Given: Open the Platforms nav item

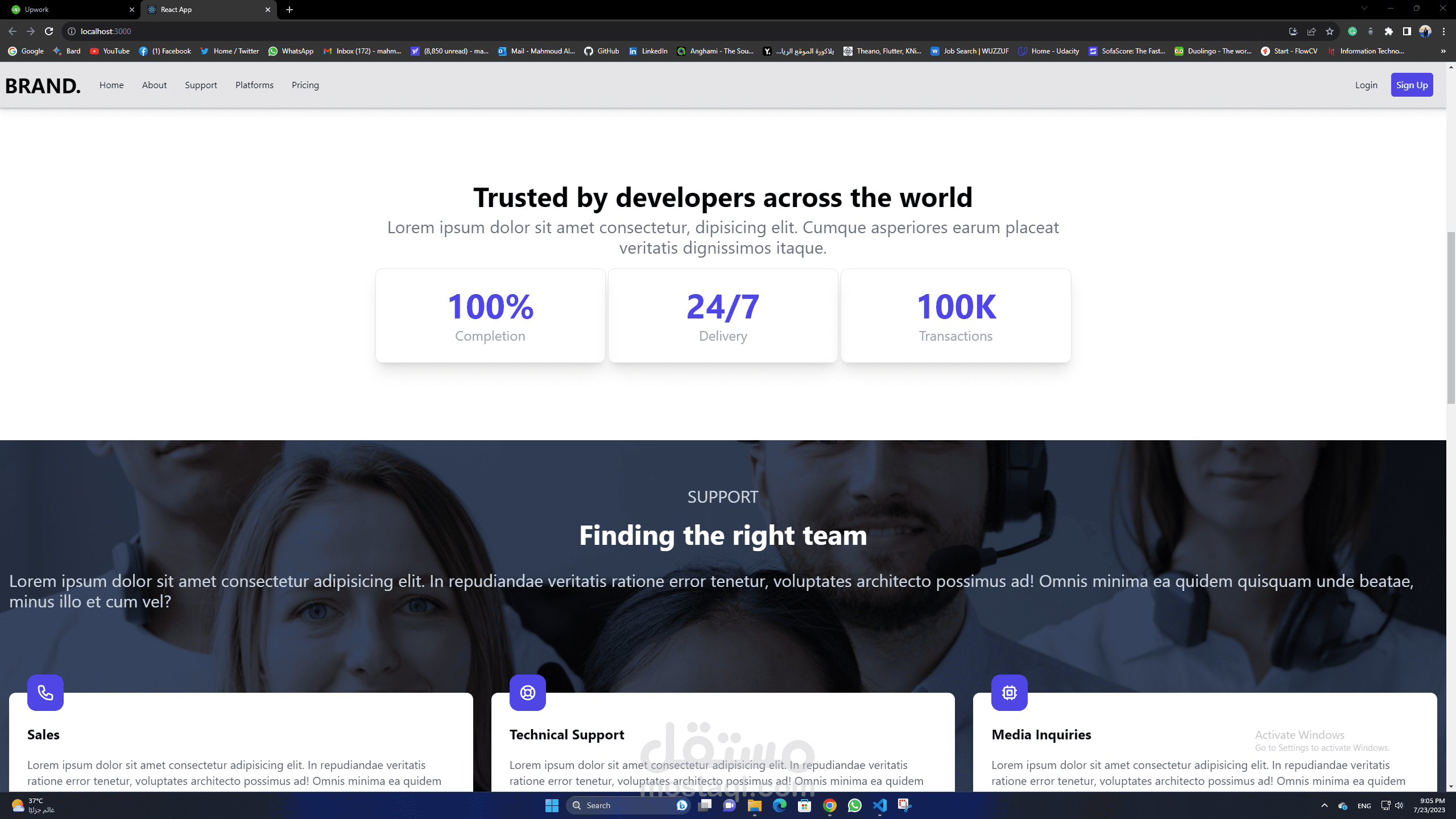Looking at the screenshot, I should coord(254,85).
